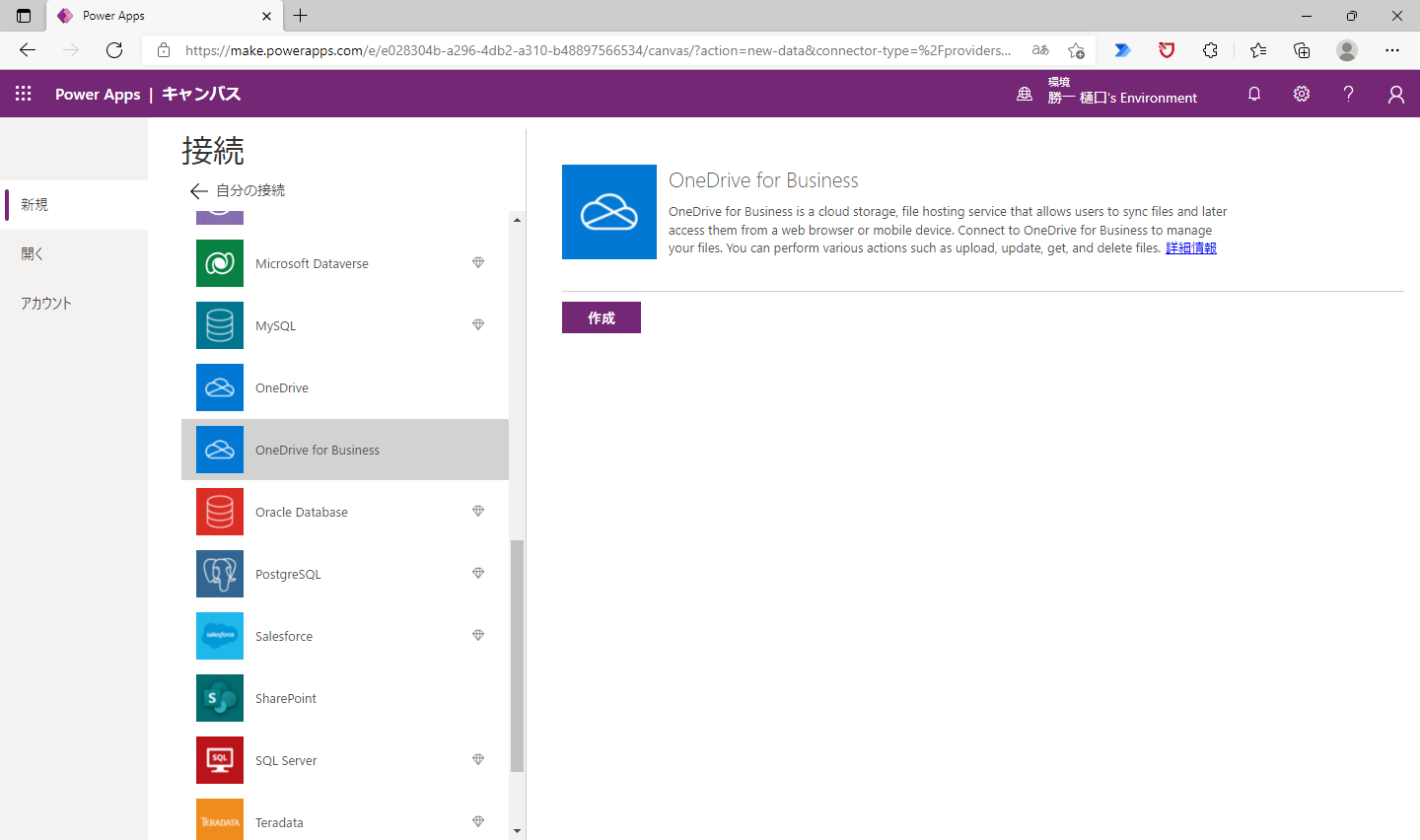Select the アカウント tab in left sidebar
The height and width of the screenshot is (840, 1420).
coord(74,304)
